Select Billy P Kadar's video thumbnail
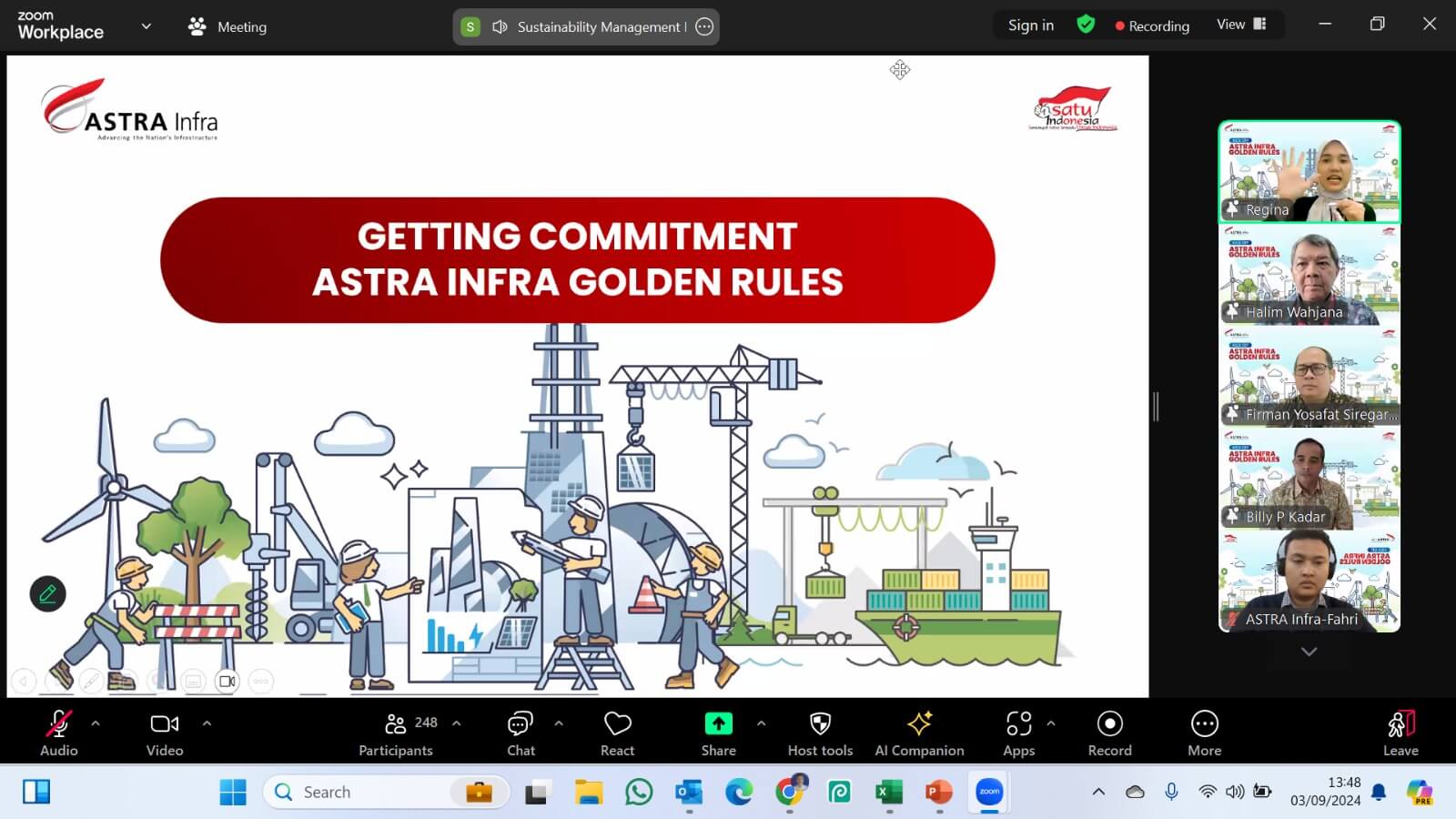The width and height of the screenshot is (1456, 819). tap(1309, 480)
